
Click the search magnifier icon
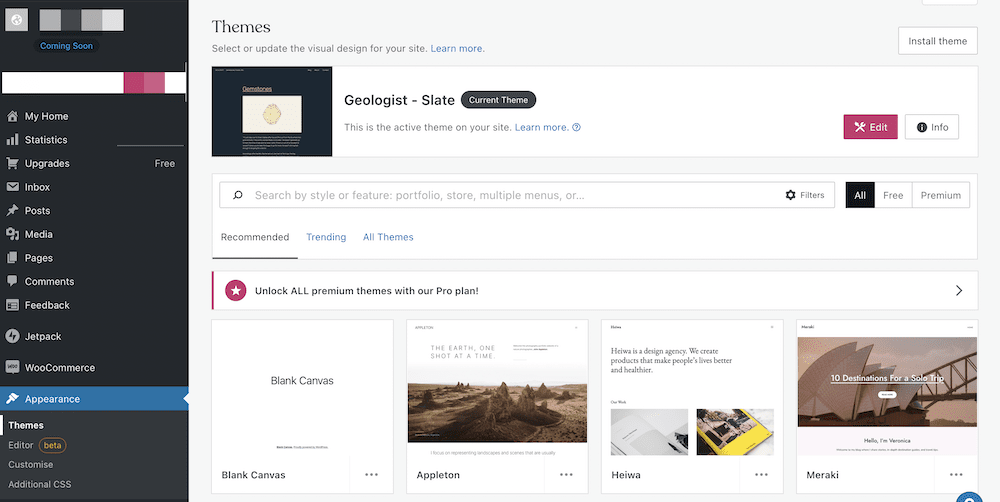click(x=238, y=195)
